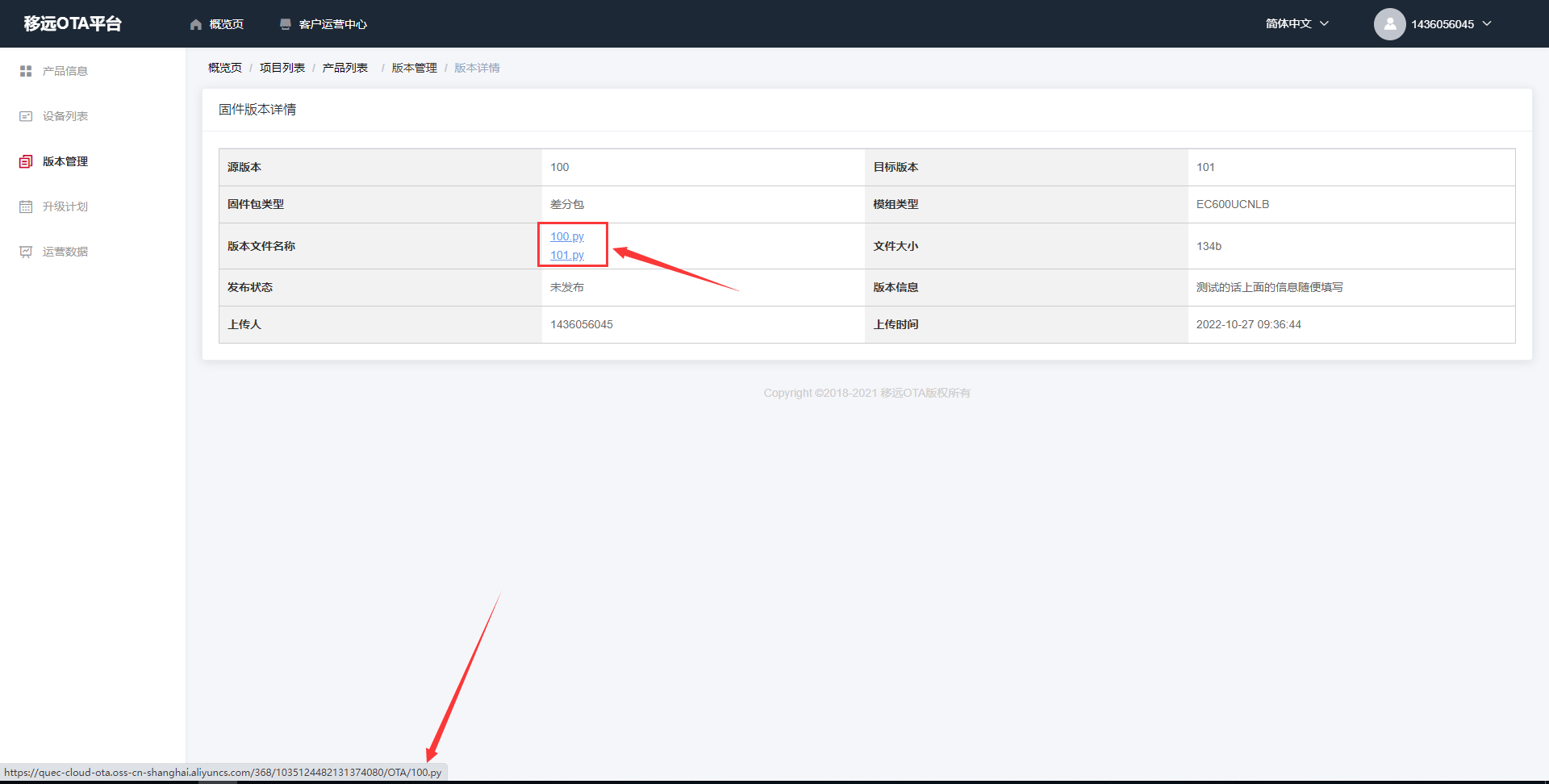Open 设备列表 from the sidebar icon
Image resolution: width=1549 pixels, height=784 pixels.
tap(25, 115)
